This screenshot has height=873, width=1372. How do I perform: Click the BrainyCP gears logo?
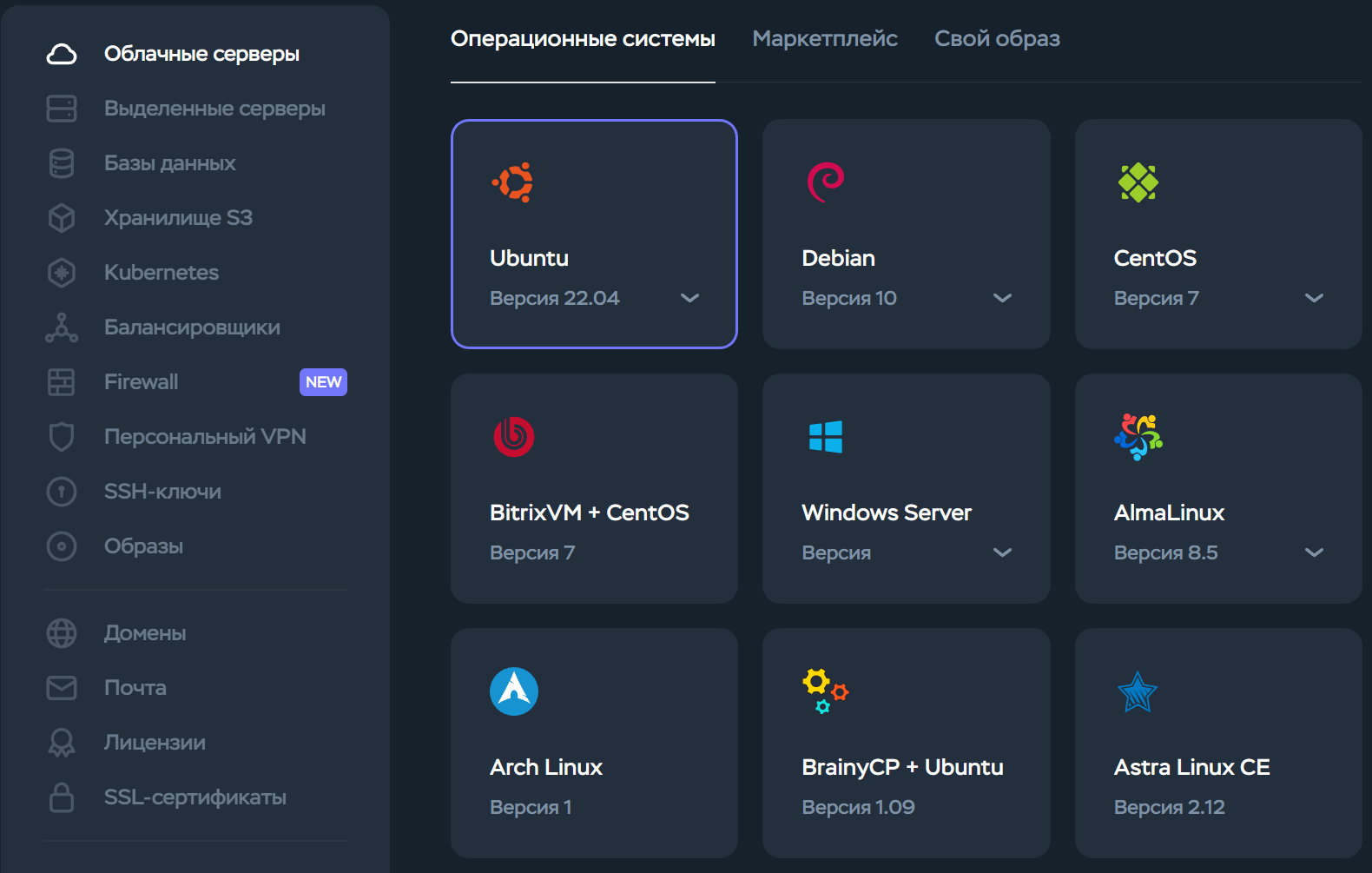click(825, 691)
